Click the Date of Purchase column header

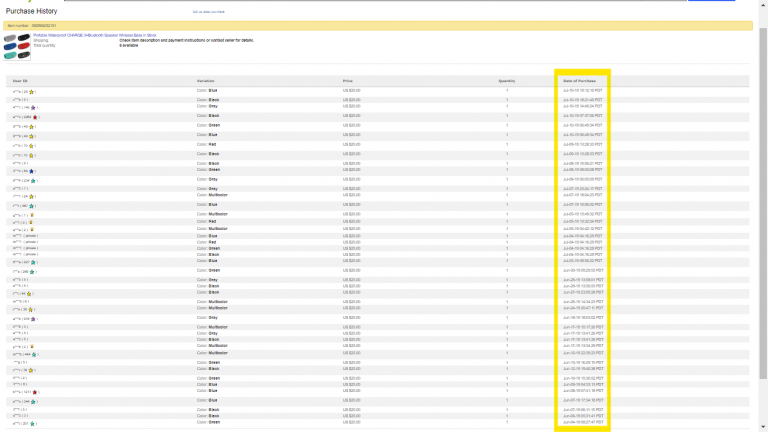tap(579, 80)
